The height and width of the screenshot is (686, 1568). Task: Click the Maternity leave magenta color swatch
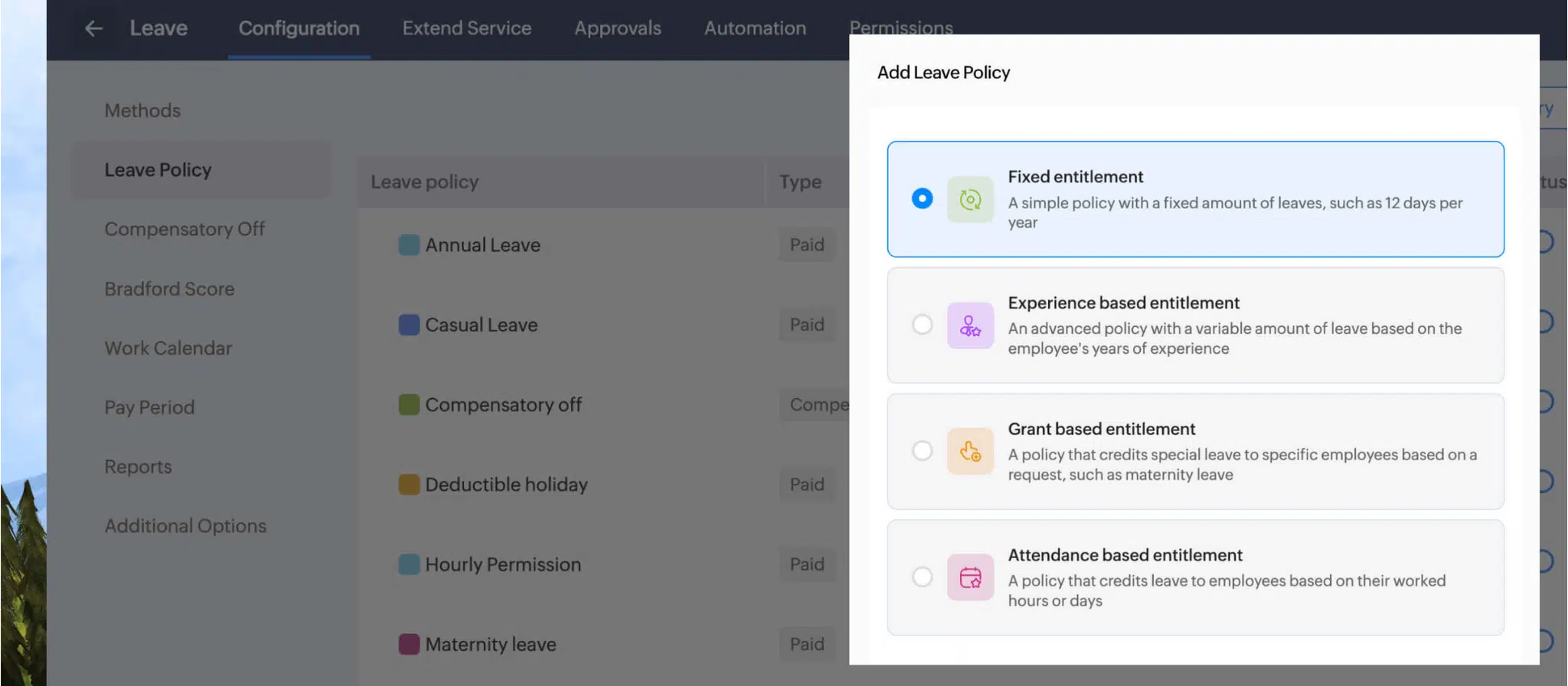[409, 644]
